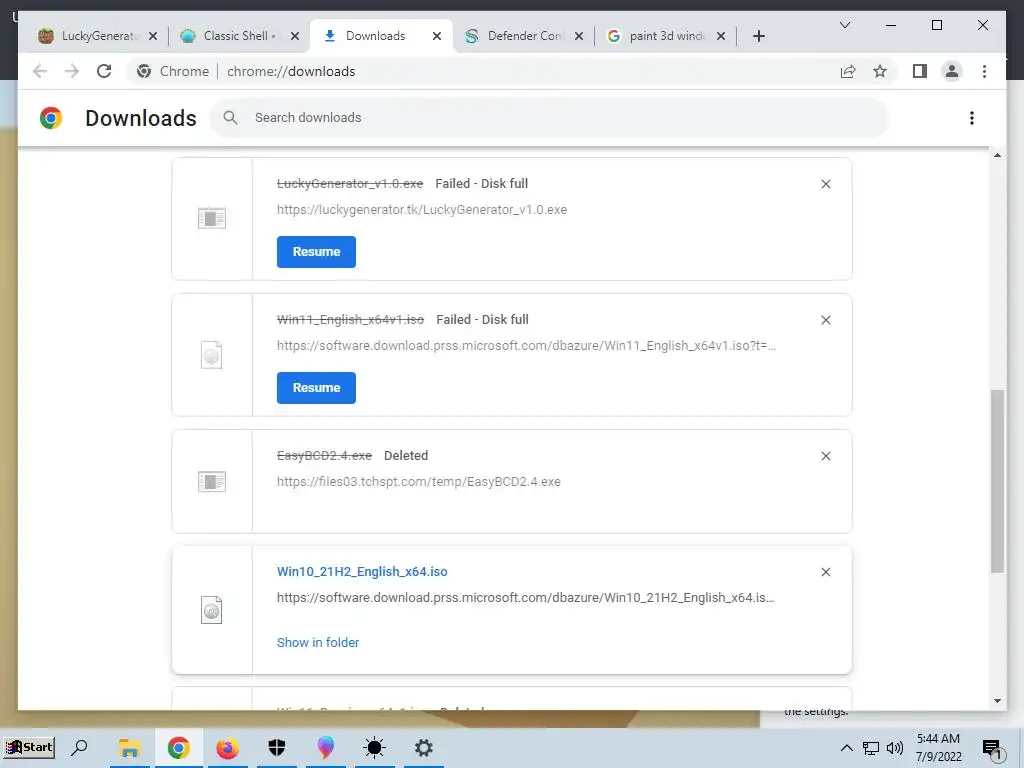
Task: Open the Win10_21H2 ISO source URL
Action: tap(525, 598)
